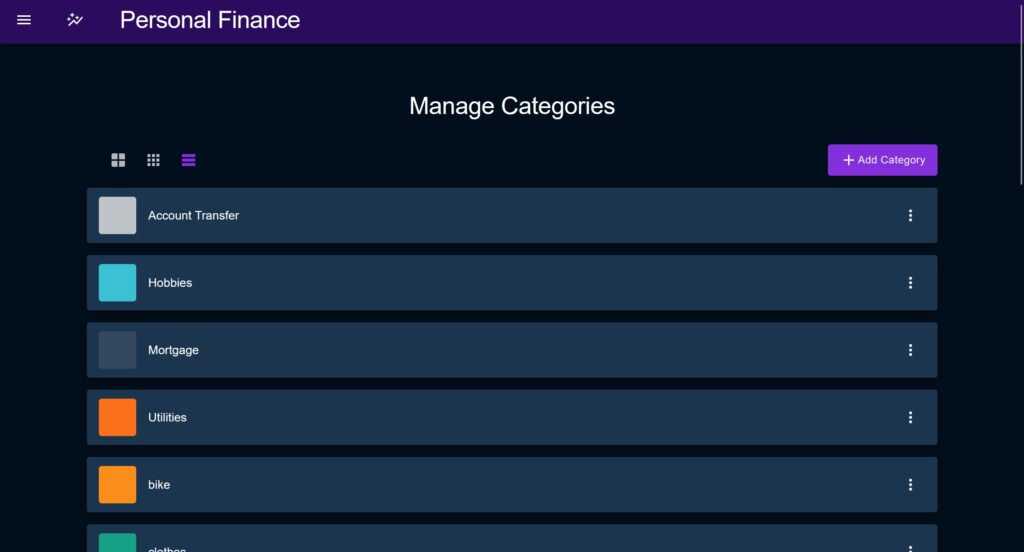Open the three-dot menu for Mortgage
This screenshot has height=552, width=1024.
click(910, 350)
